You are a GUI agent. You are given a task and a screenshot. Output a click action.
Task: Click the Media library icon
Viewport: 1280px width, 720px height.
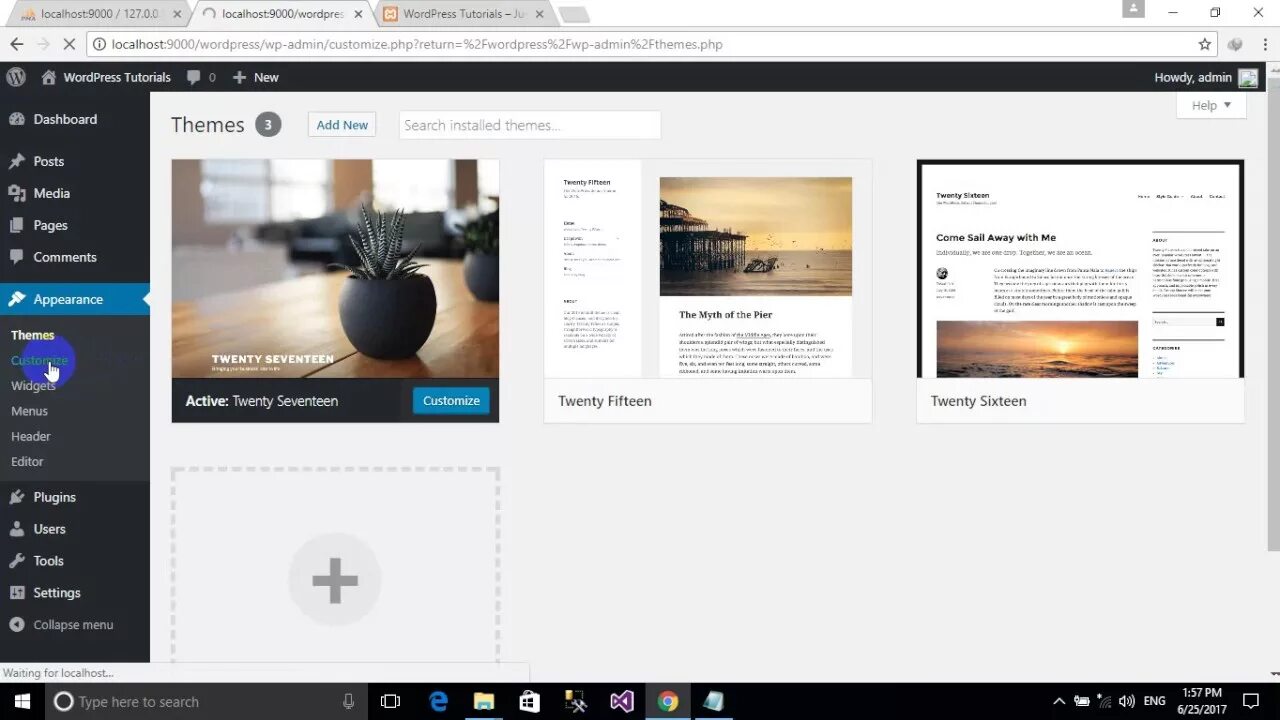pyautogui.click(x=17, y=193)
